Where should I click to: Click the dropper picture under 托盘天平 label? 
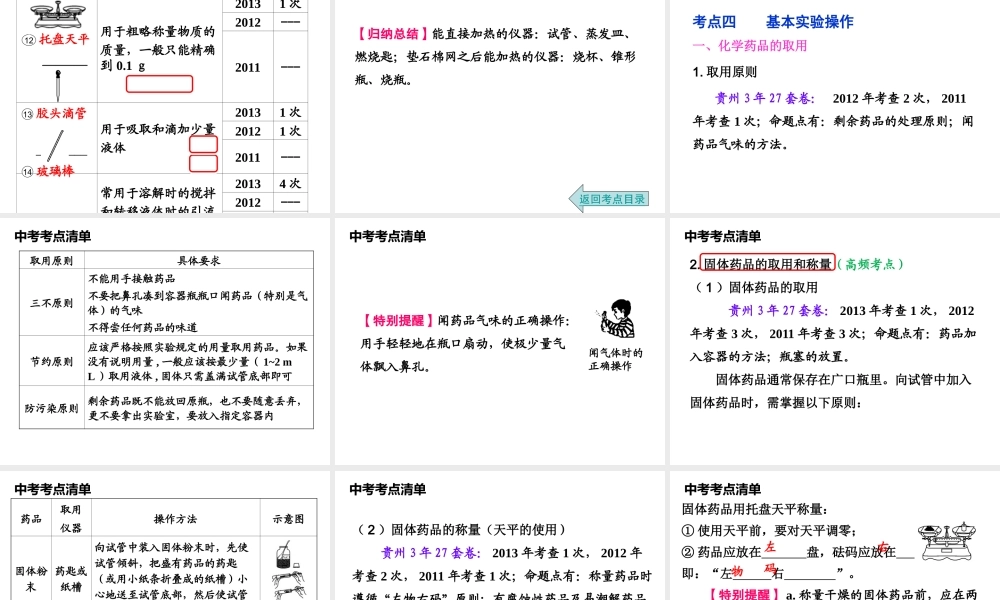coord(58,85)
